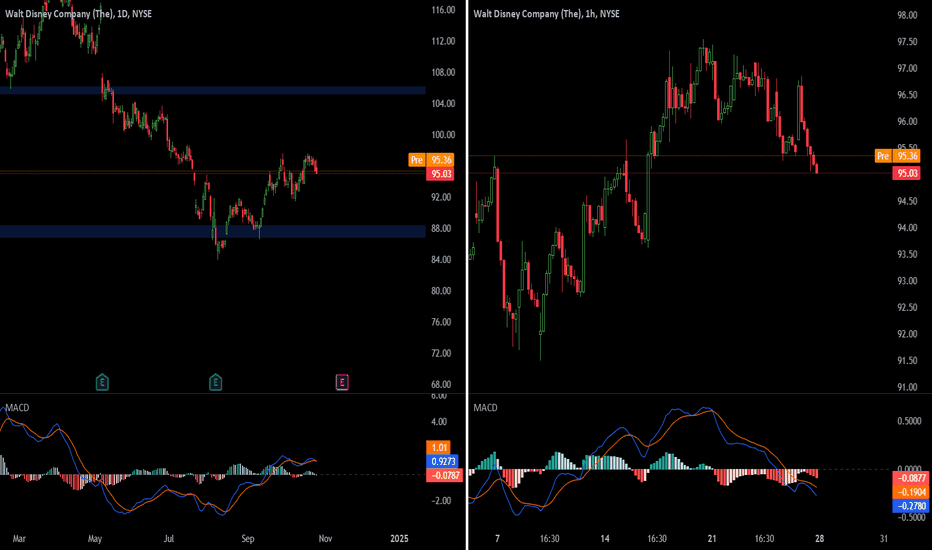Click the '108.00' price scale label
Image resolution: width=932 pixels, height=550 pixels.
pyautogui.click(x=443, y=73)
